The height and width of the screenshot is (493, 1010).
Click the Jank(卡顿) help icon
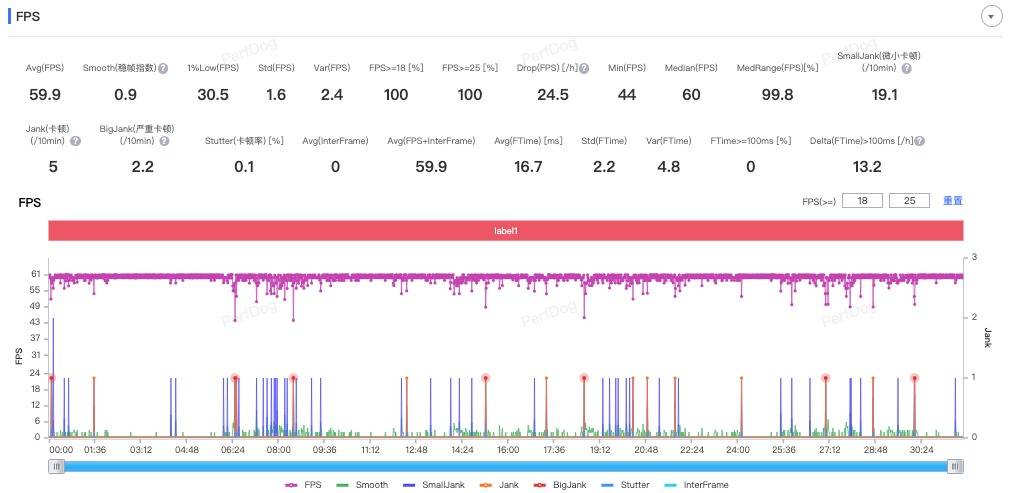click(75, 141)
